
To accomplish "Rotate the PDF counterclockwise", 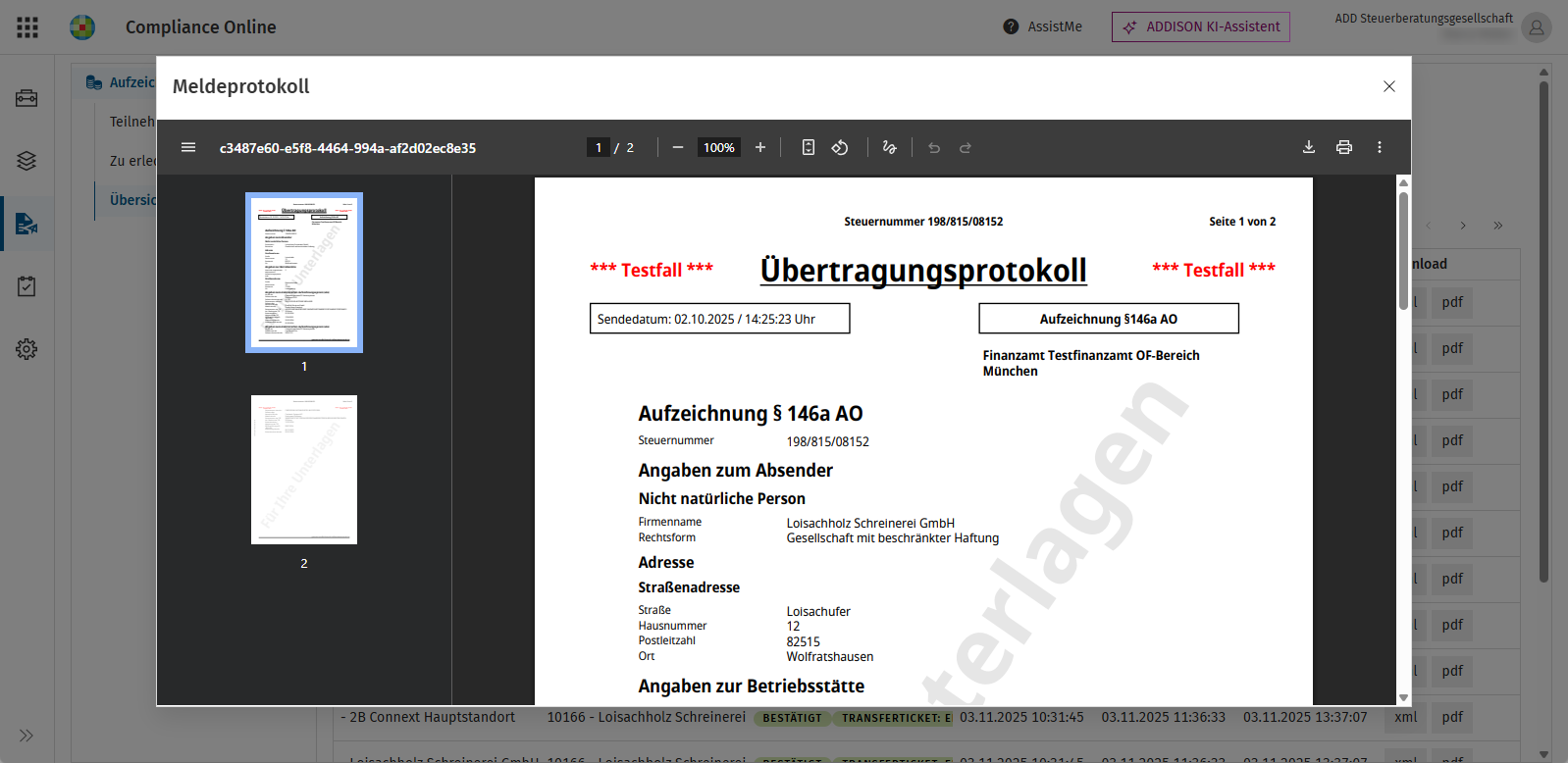I will point(840,147).
